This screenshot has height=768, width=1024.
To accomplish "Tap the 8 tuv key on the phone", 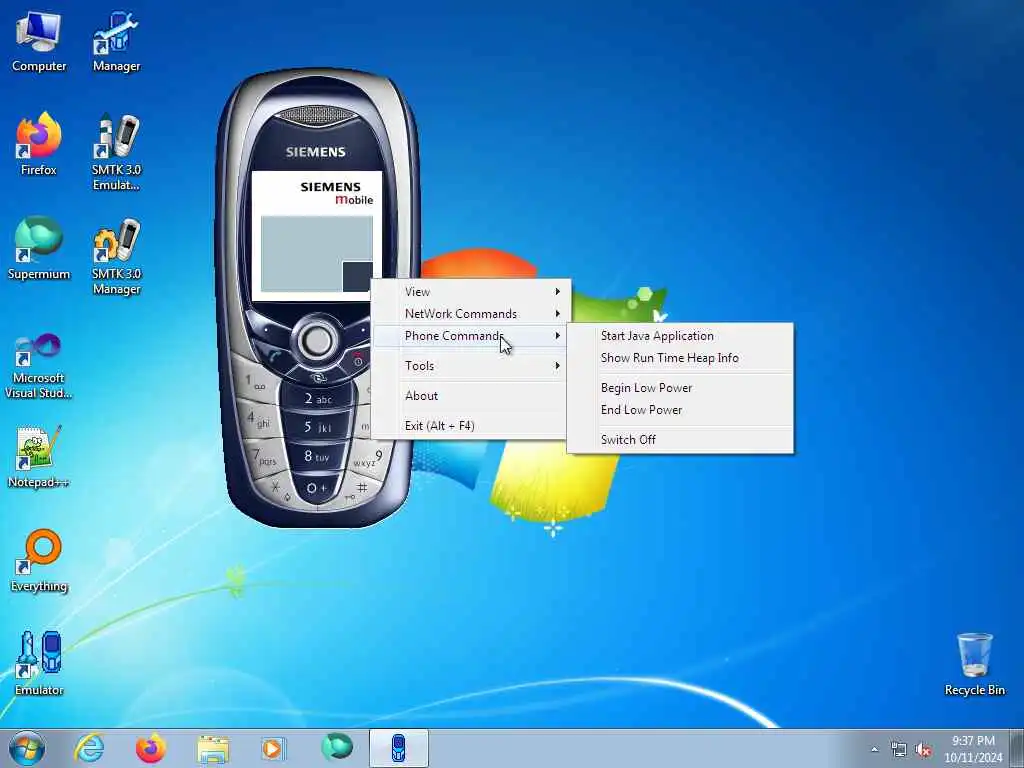I will click(x=318, y=456).
